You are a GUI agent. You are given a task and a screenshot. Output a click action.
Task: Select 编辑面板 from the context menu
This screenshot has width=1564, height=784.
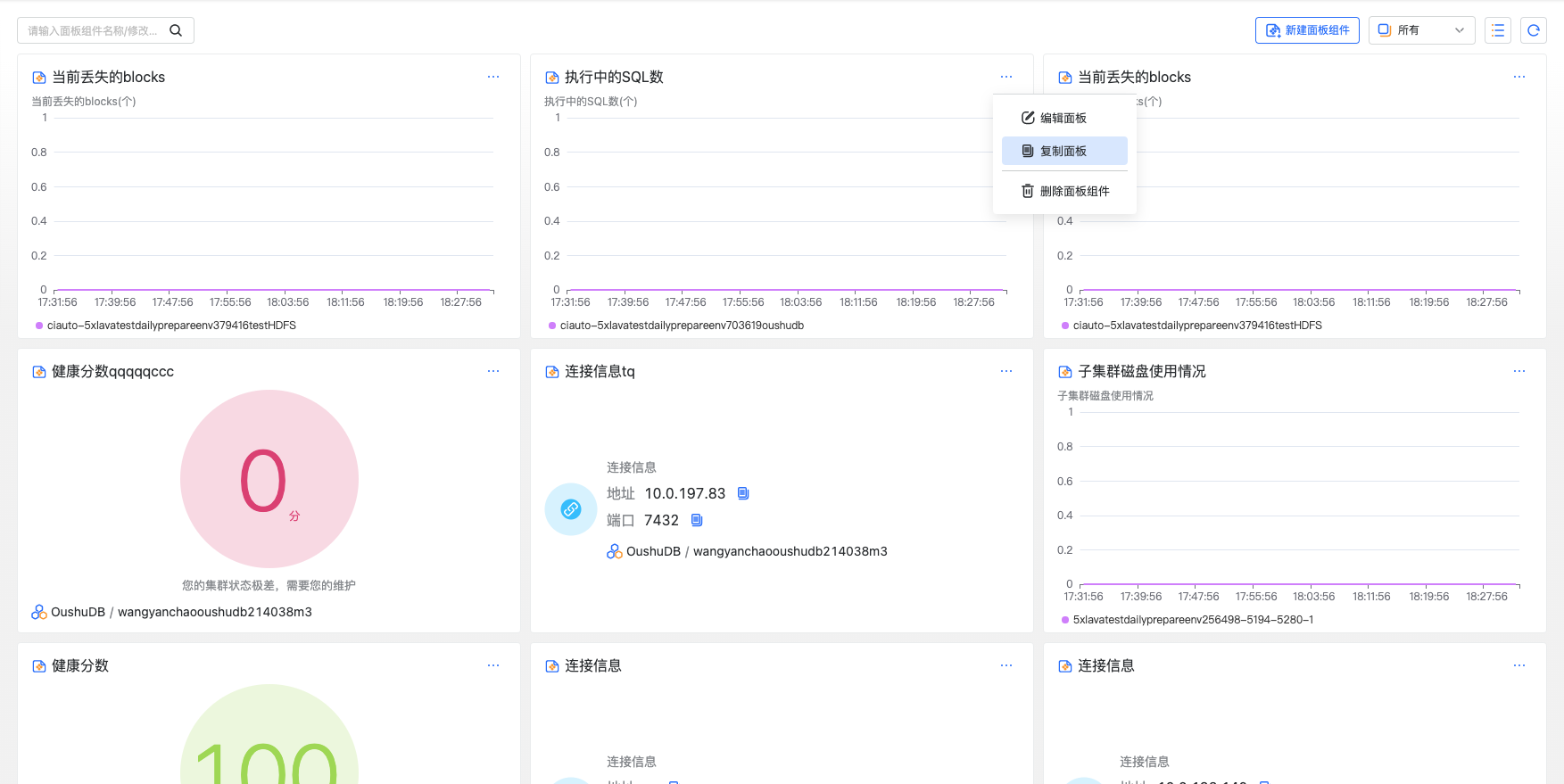pos(1063,118)
